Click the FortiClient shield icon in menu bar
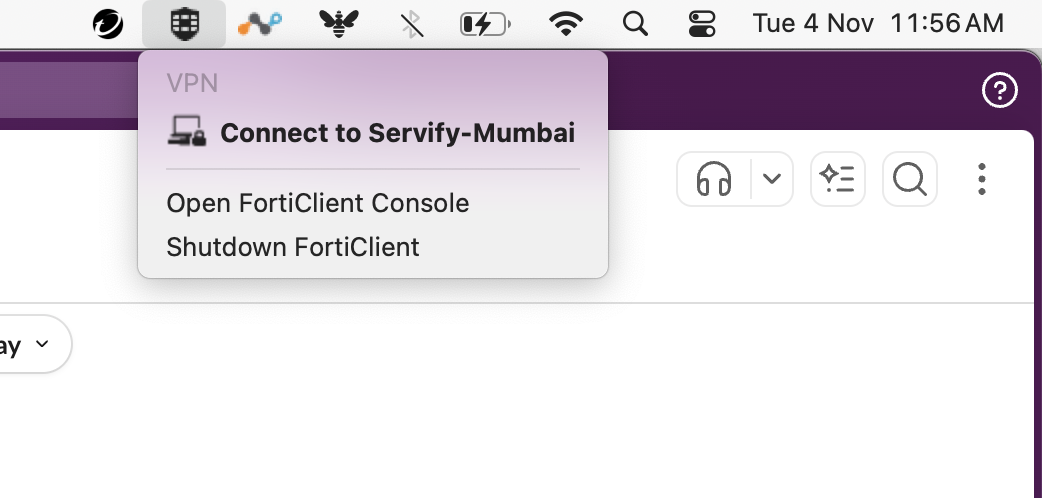 pyautogui.click(x=183, y=24)
